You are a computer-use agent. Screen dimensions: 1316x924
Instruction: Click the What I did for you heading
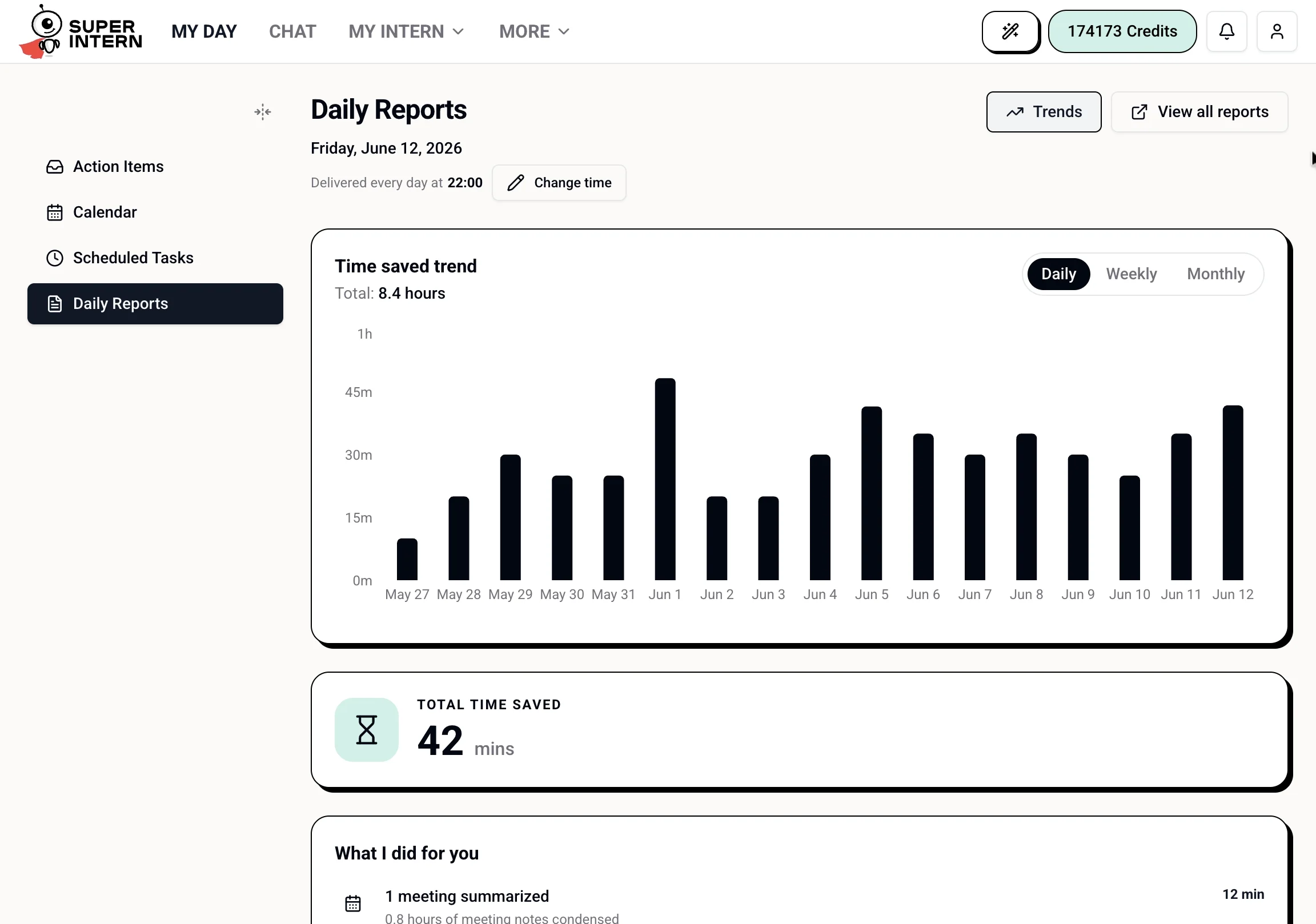tap(407, 854)
